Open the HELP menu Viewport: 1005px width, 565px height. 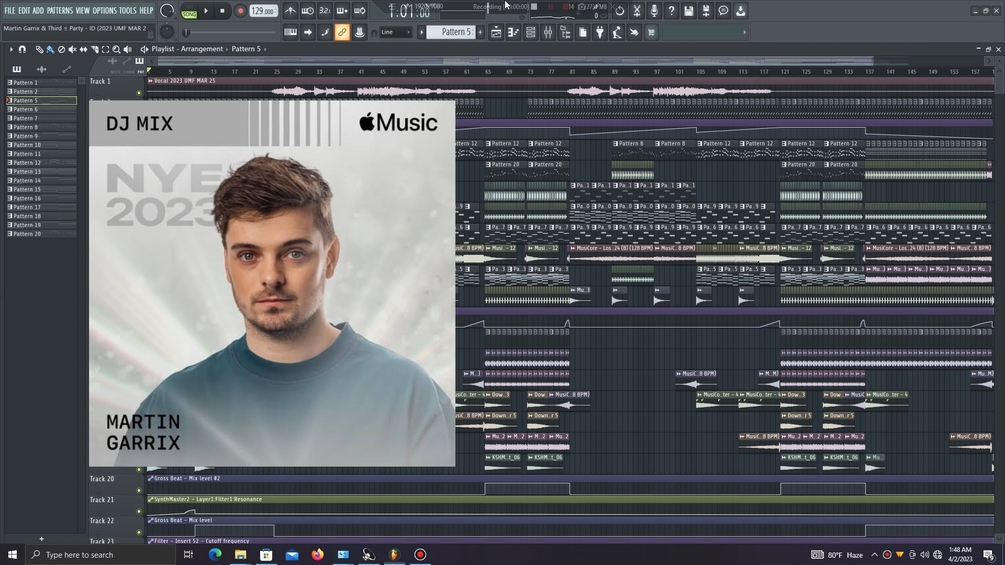(146, 11)
